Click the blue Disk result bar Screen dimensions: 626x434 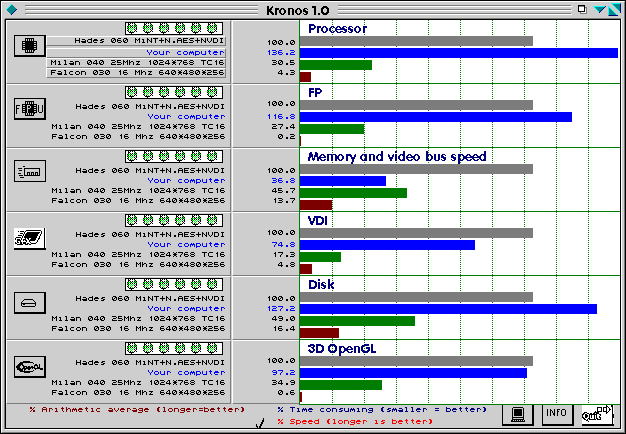tap(448, 309)
